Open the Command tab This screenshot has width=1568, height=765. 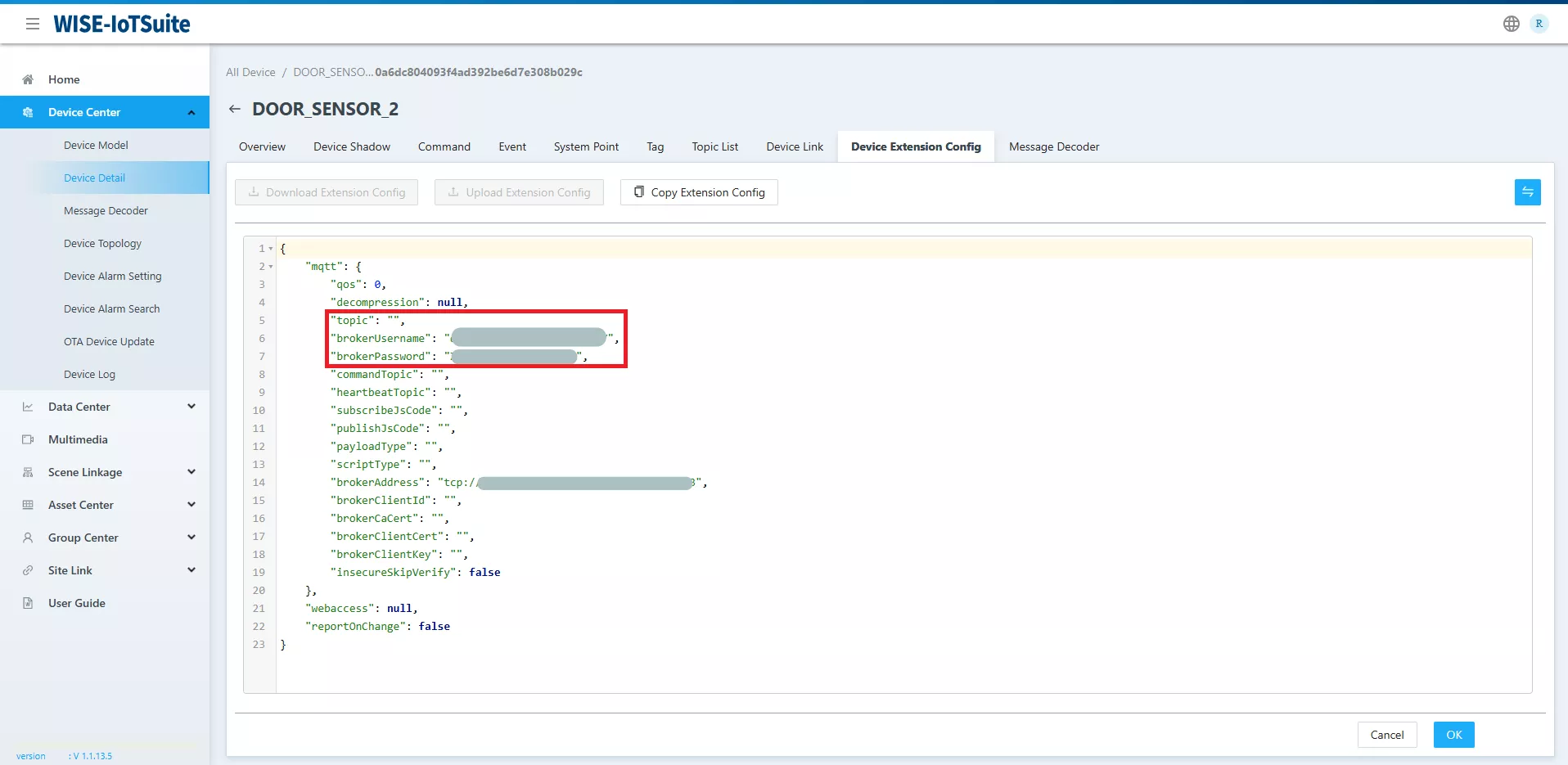click(x=444, y=146)
